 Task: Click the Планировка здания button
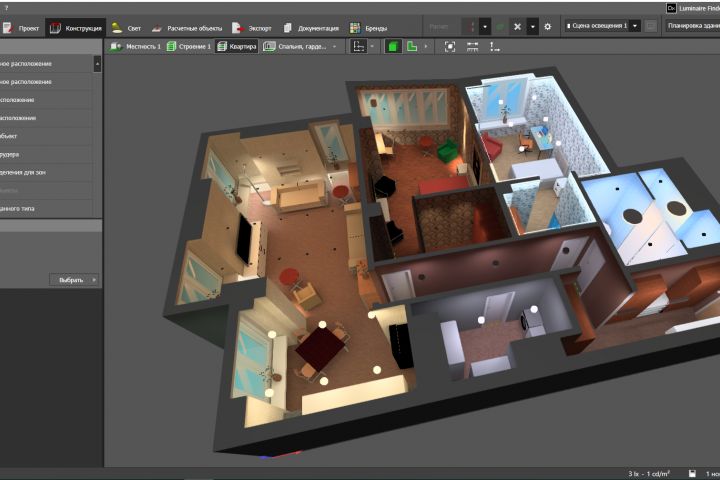point(692,26)
